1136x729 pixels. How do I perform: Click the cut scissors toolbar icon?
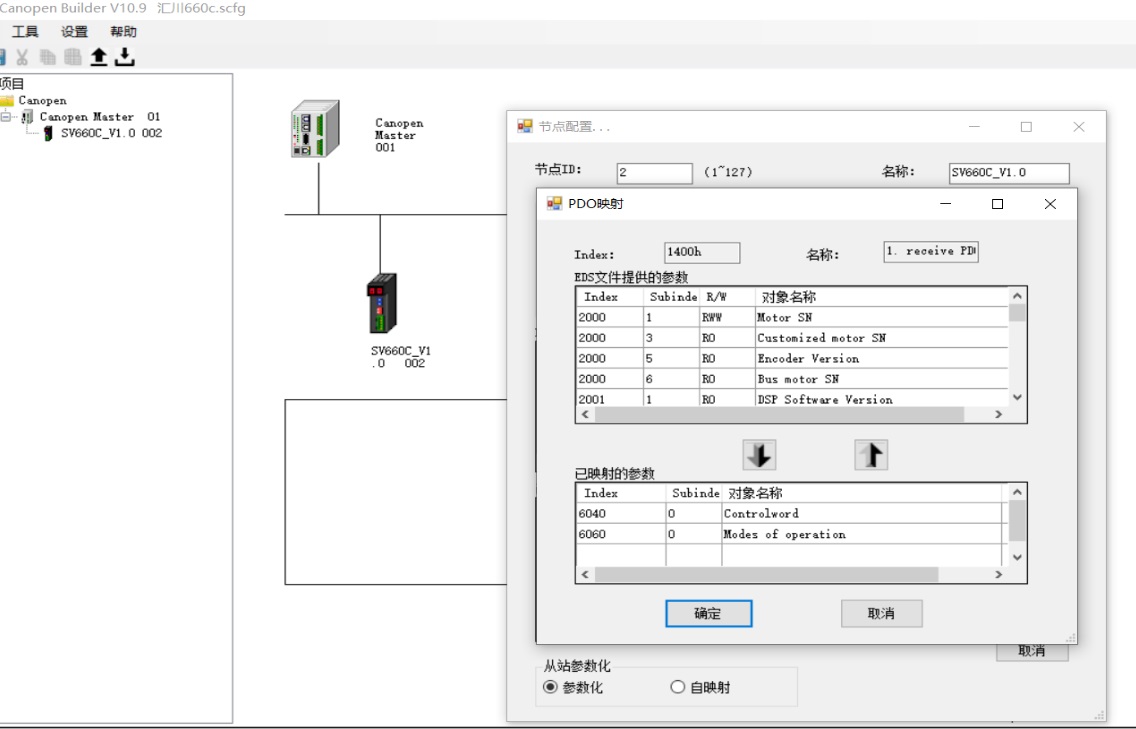pyautogui.click(x=22, y=57)
